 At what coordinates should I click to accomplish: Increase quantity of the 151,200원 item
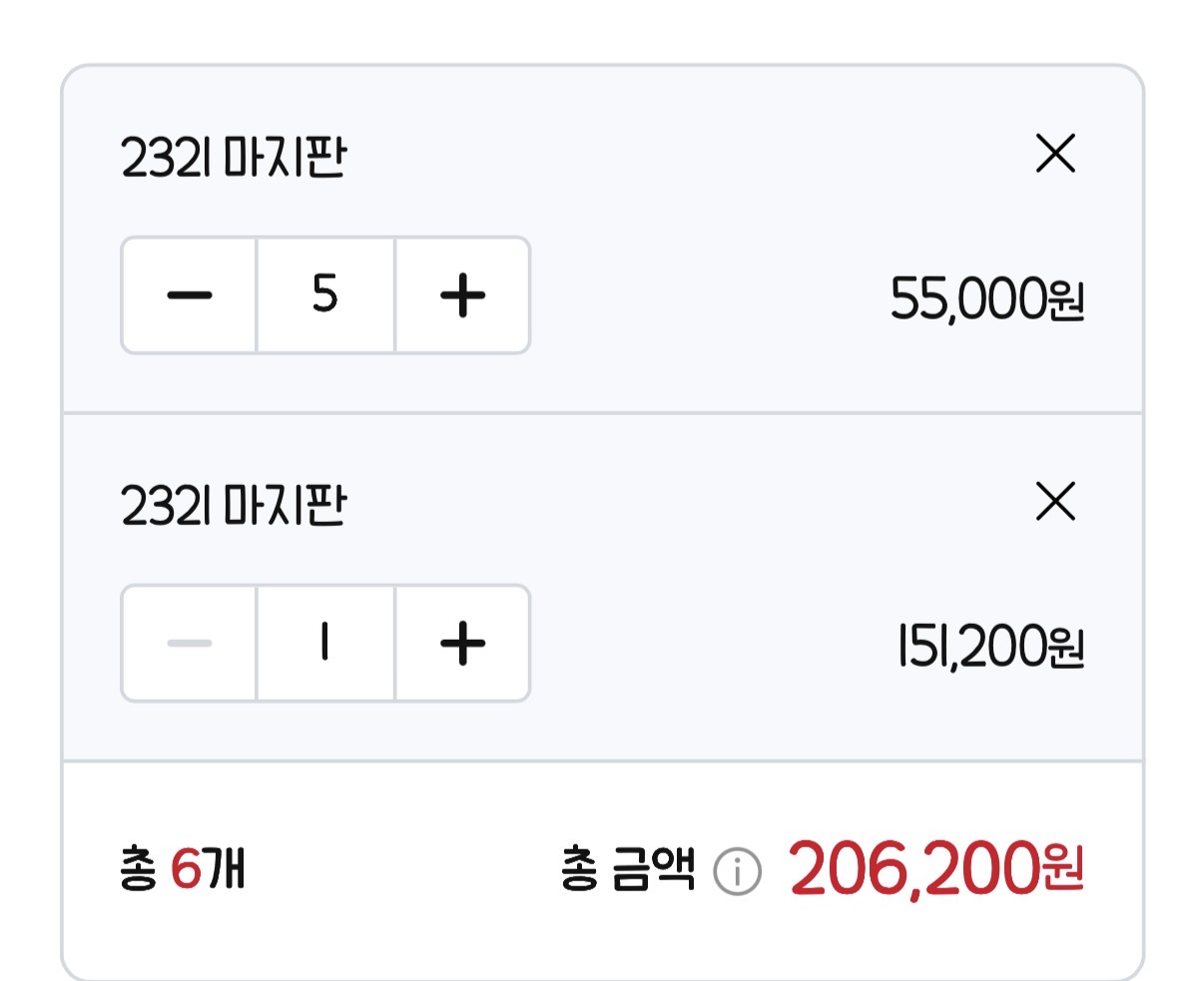[462, 644]
